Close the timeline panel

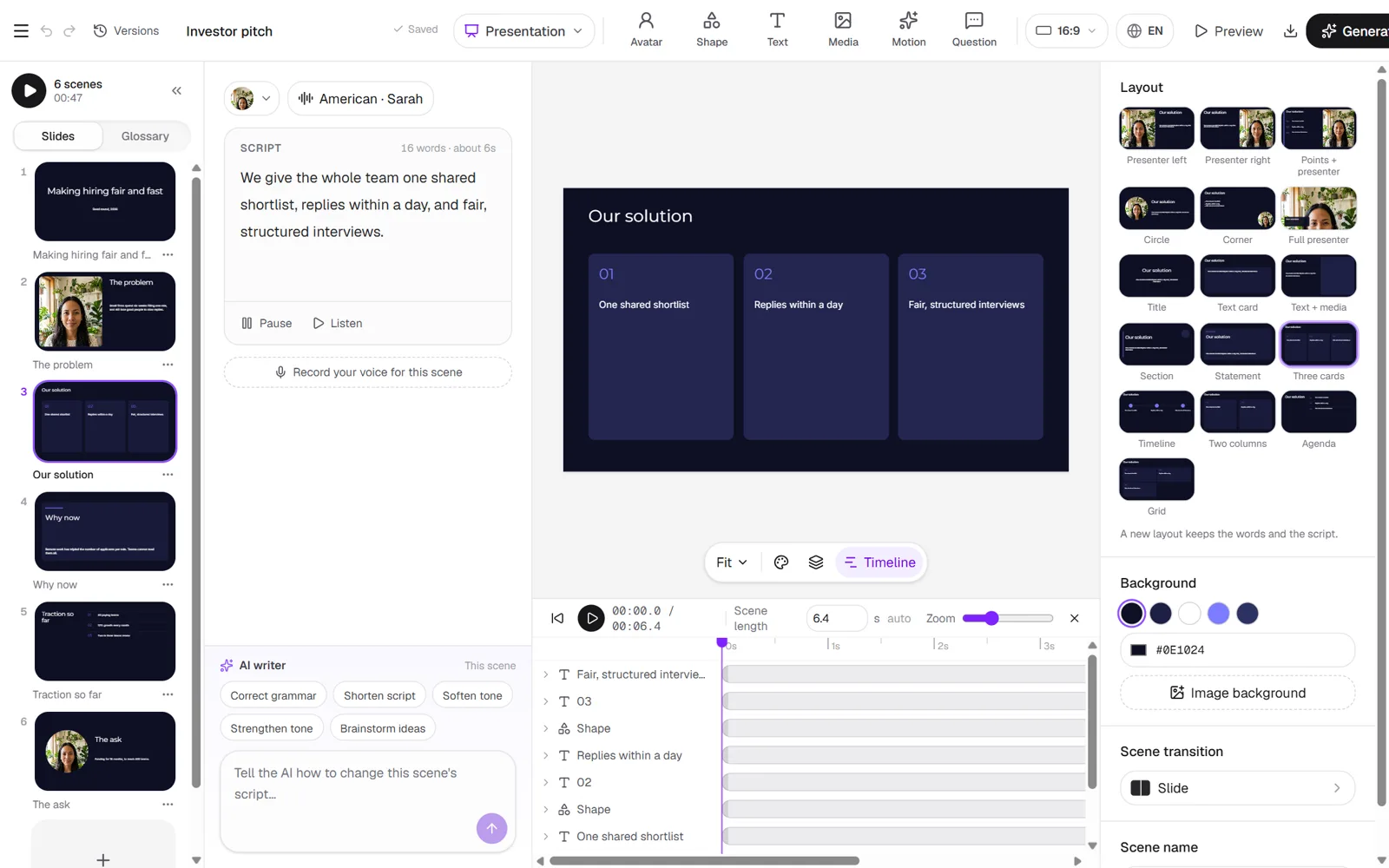point(1075,618)
